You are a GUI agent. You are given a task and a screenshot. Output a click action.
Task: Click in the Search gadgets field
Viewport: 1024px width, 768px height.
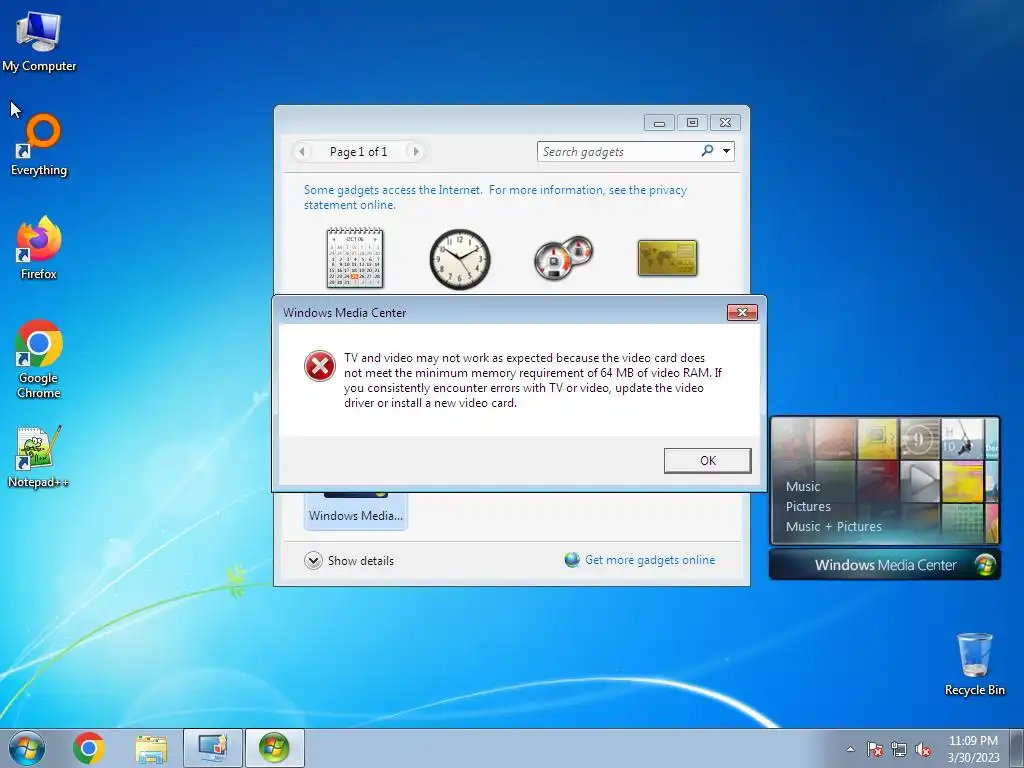[x=617, y=152]
